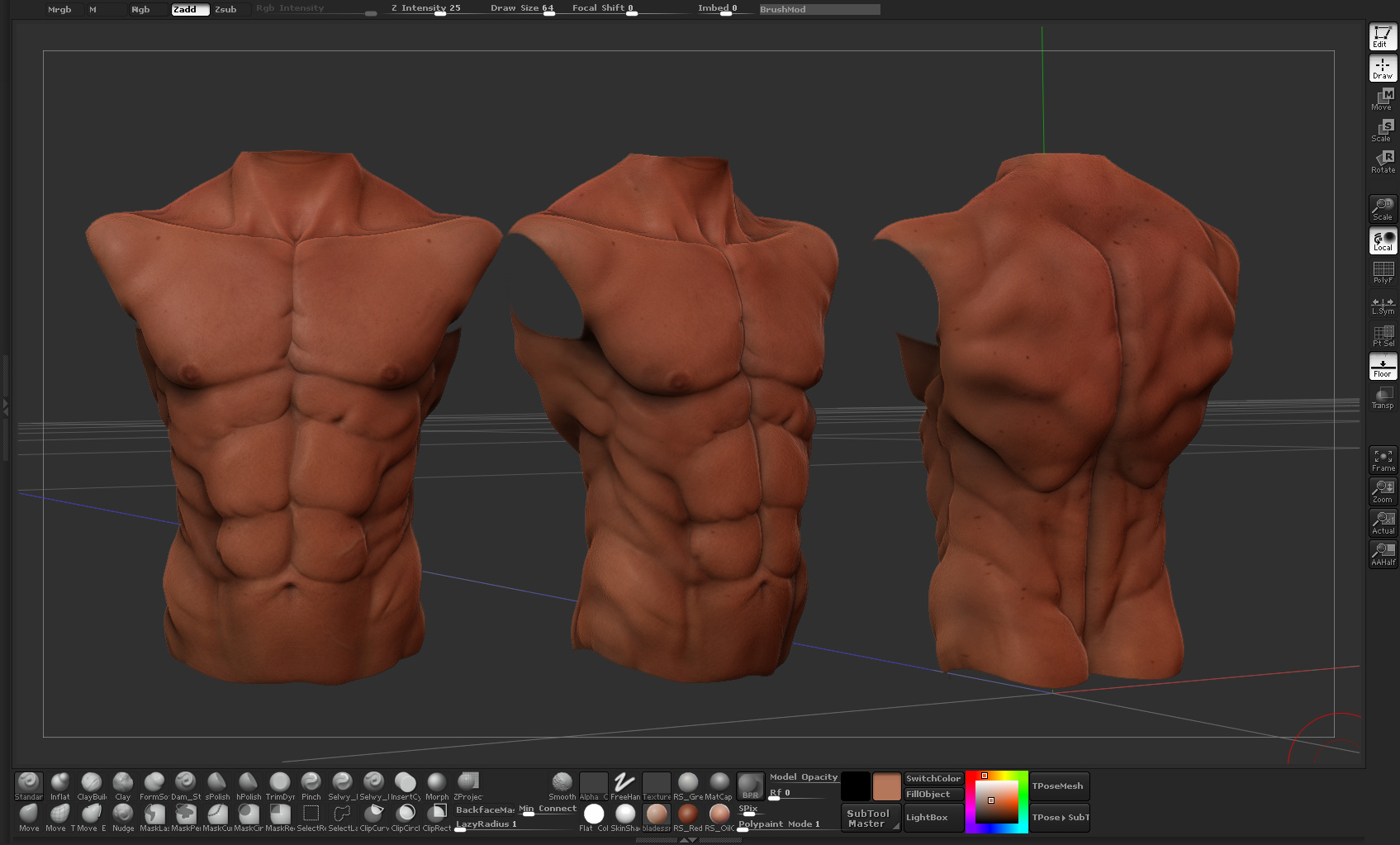Viewport: 1400px width, 845px height.
Task: Choose the Clay brush
Action: (x=123, y=786)
